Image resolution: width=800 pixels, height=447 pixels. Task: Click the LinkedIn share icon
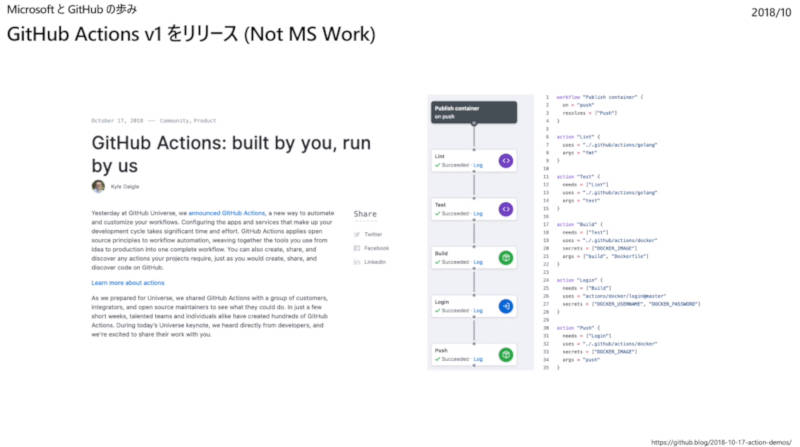pos(357,262)
